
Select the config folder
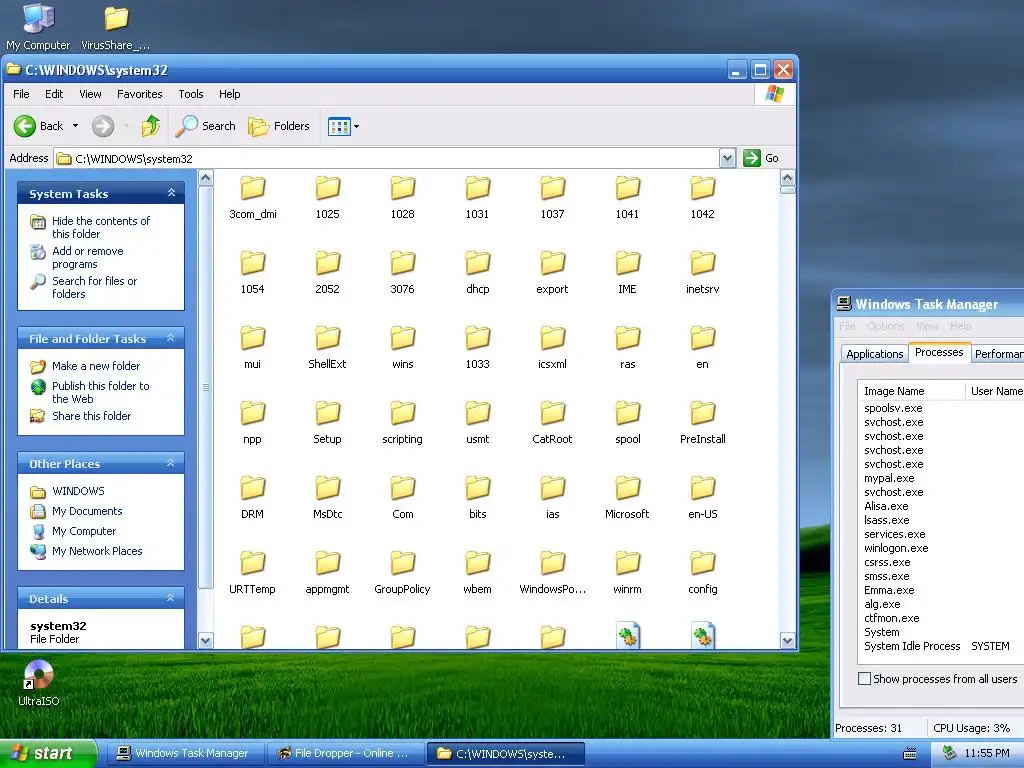[x=702, y=572]
